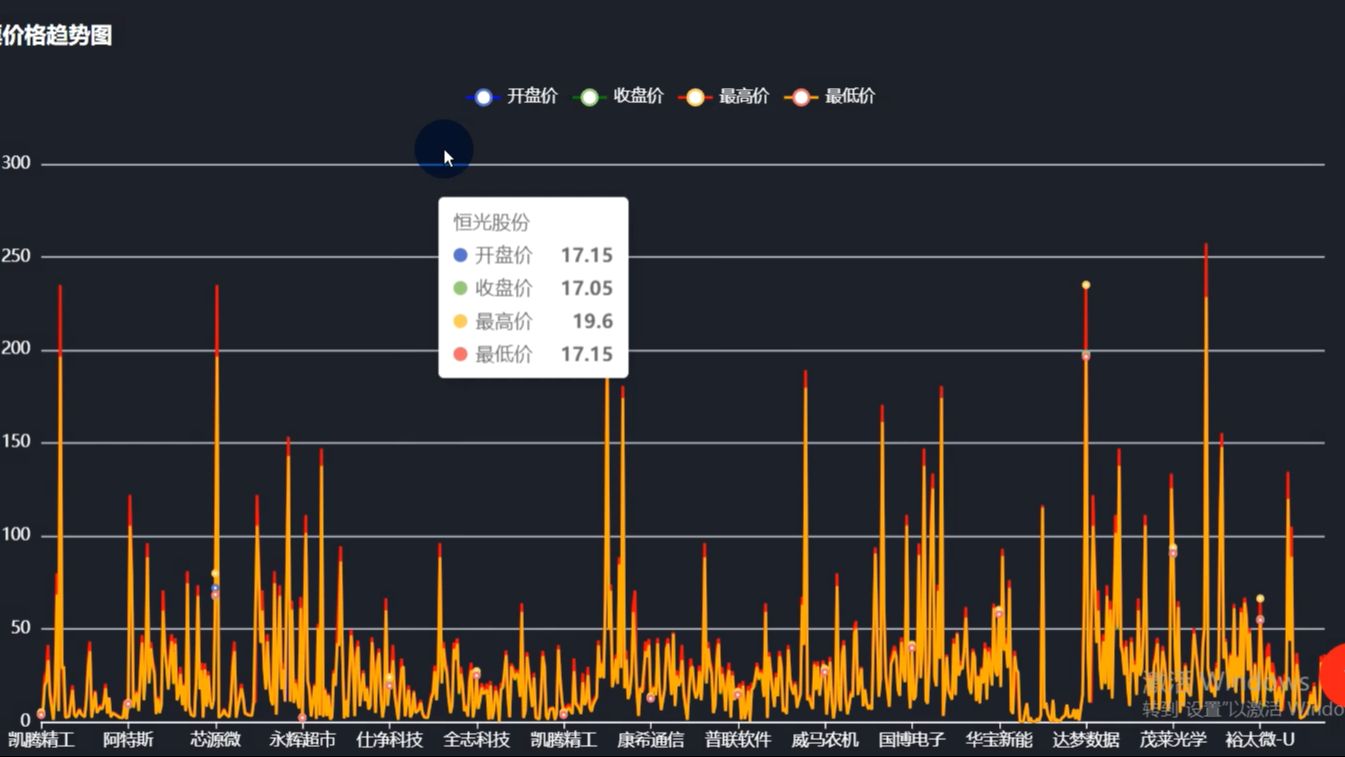This screenshot has width=1345, height=757.
Task: Click x-axis label 茂莱光学
Action: [x=1173, y=740]
